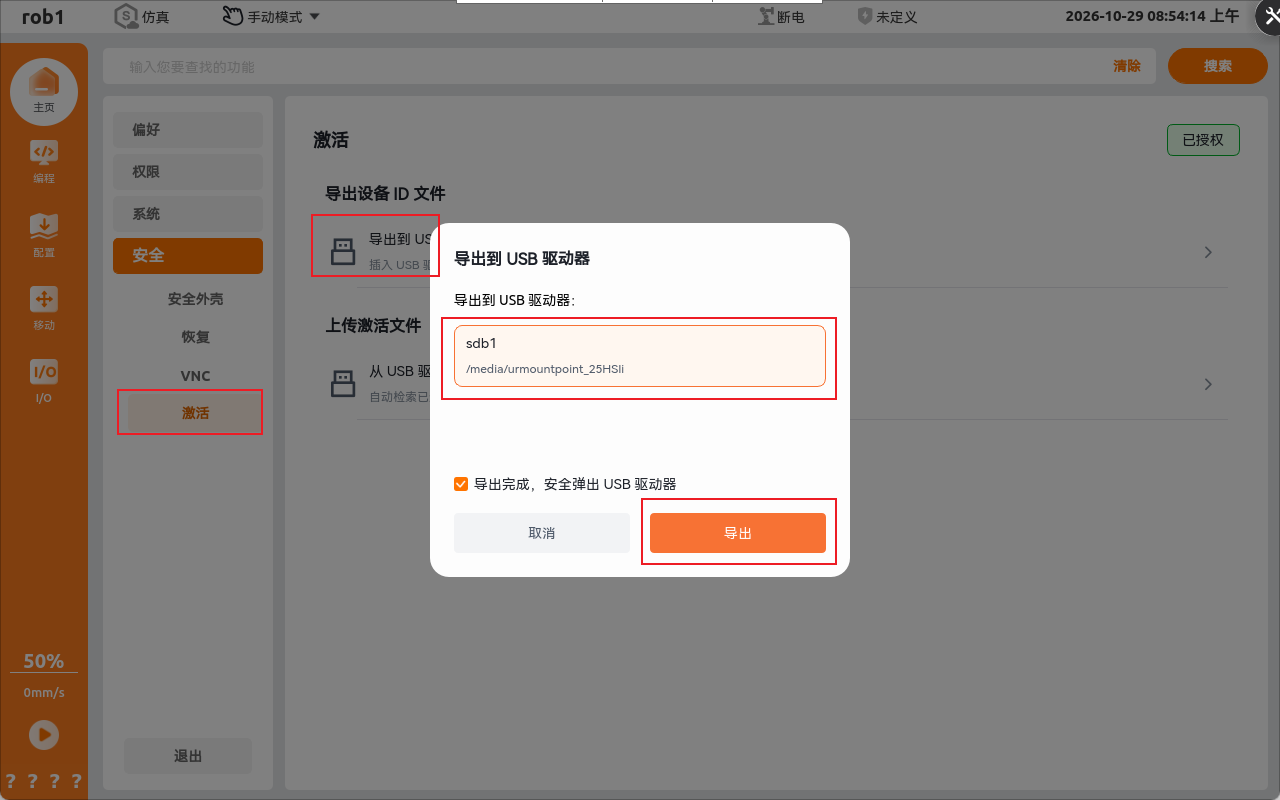This screenshot has width=1280, height=800.
Task: Click the 清除 clear link
Action: (1127, 66)
